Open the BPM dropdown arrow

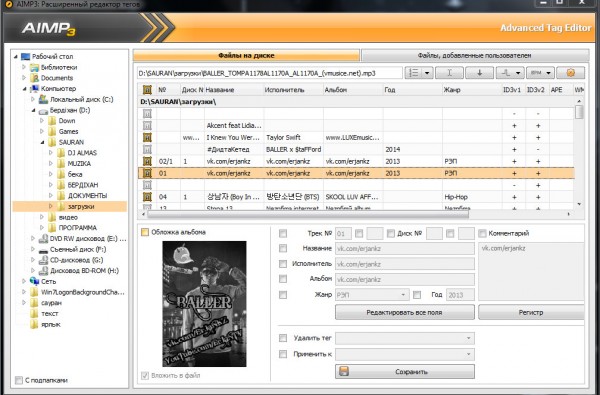coord(548,73)
